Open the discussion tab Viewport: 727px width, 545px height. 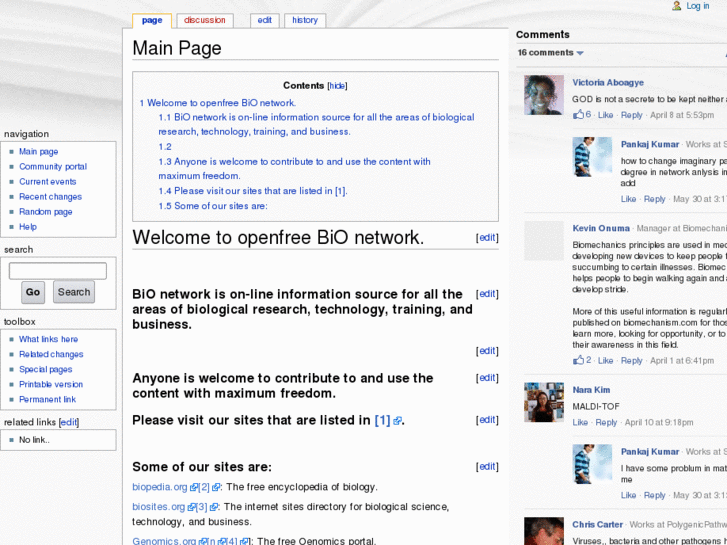204,20
